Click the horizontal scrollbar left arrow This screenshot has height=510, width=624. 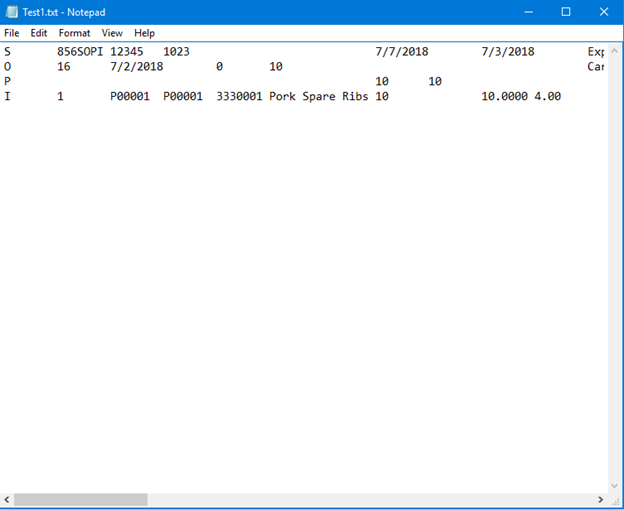pyautogui.click(x=8, y=499)
